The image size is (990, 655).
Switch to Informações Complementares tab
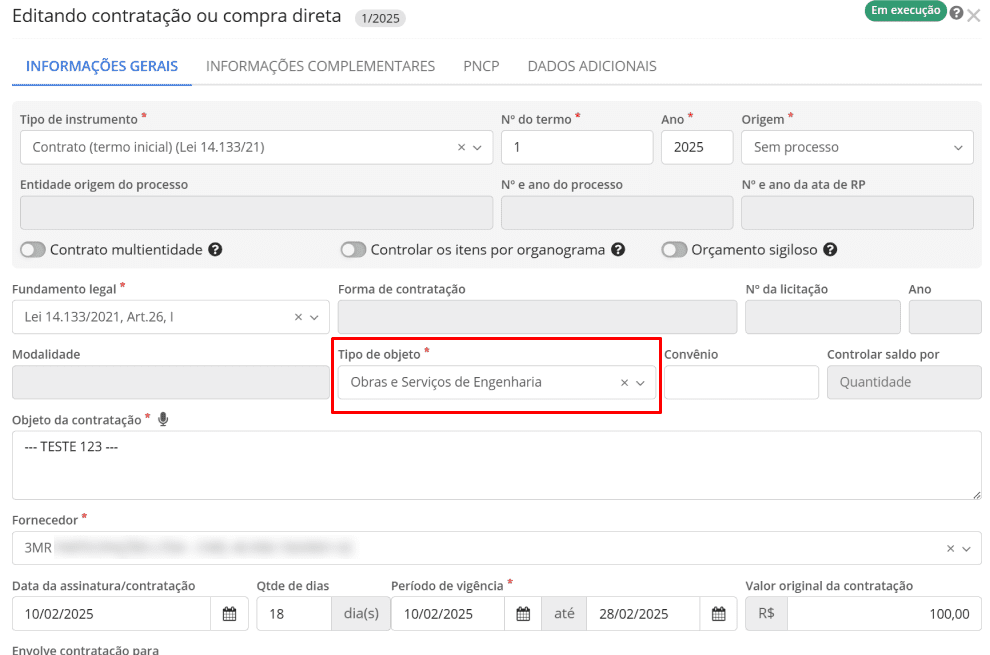coord(320,66)
